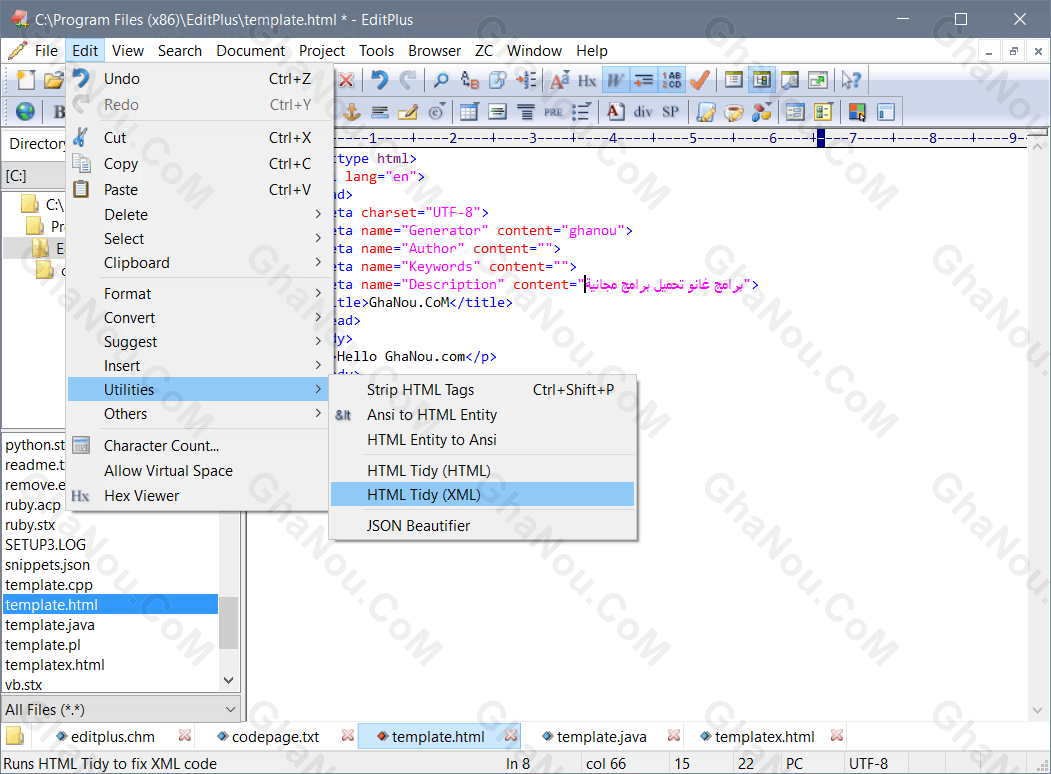Switch to the templatex.html tab
1051x774 pixels.
[764, 737]
